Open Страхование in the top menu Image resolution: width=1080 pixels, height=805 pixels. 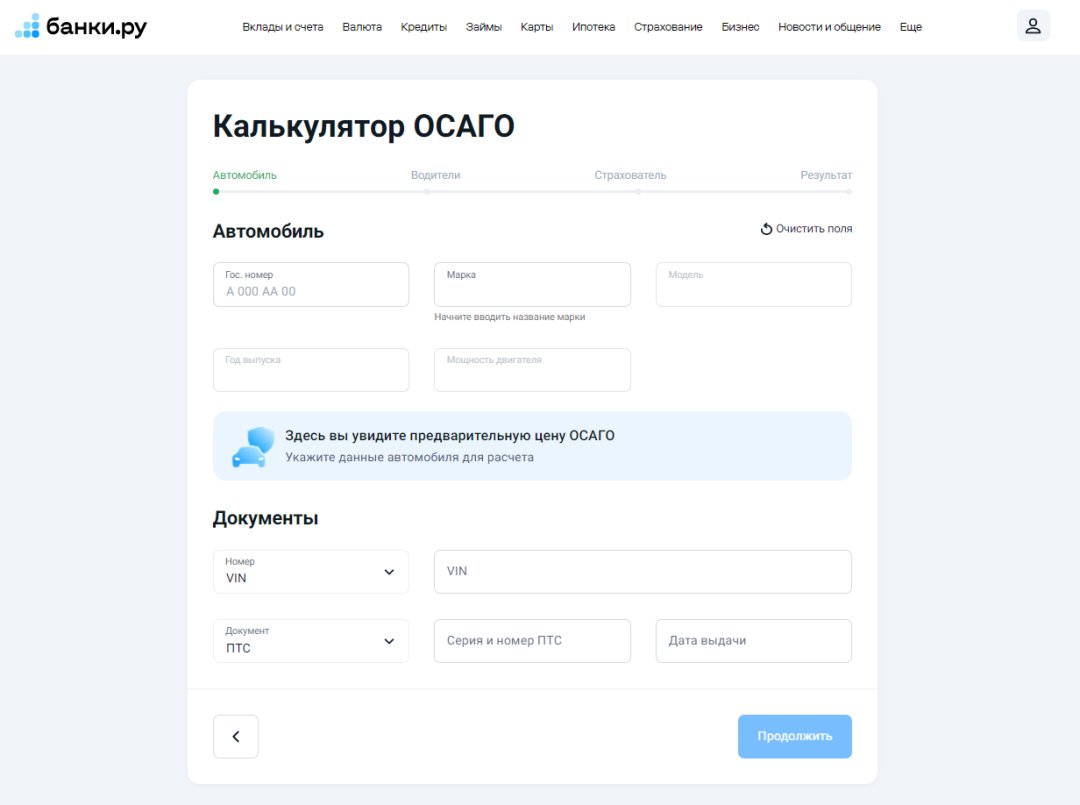[668, 27]
